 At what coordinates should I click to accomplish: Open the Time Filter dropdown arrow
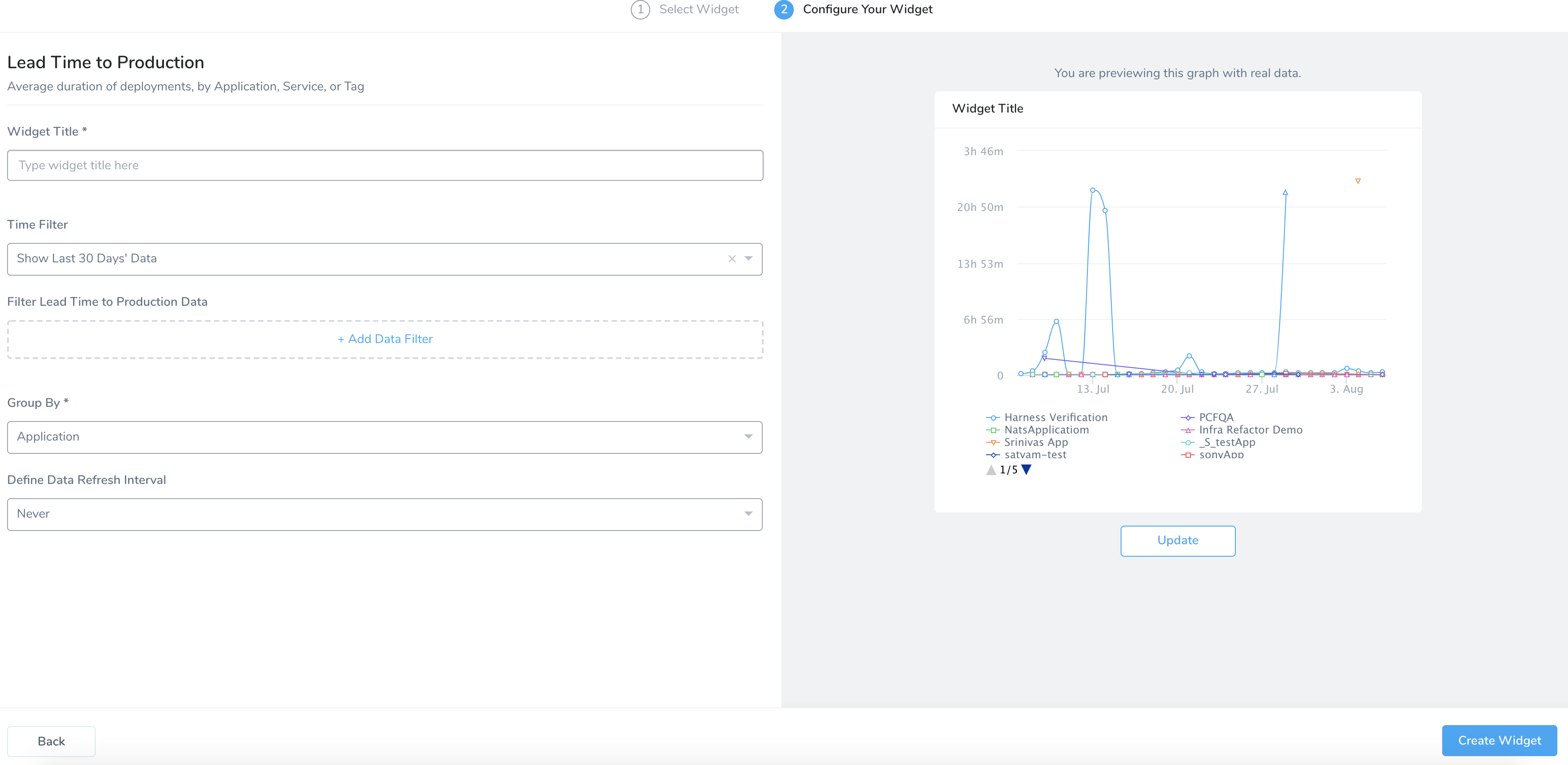[x=748, y=259]
